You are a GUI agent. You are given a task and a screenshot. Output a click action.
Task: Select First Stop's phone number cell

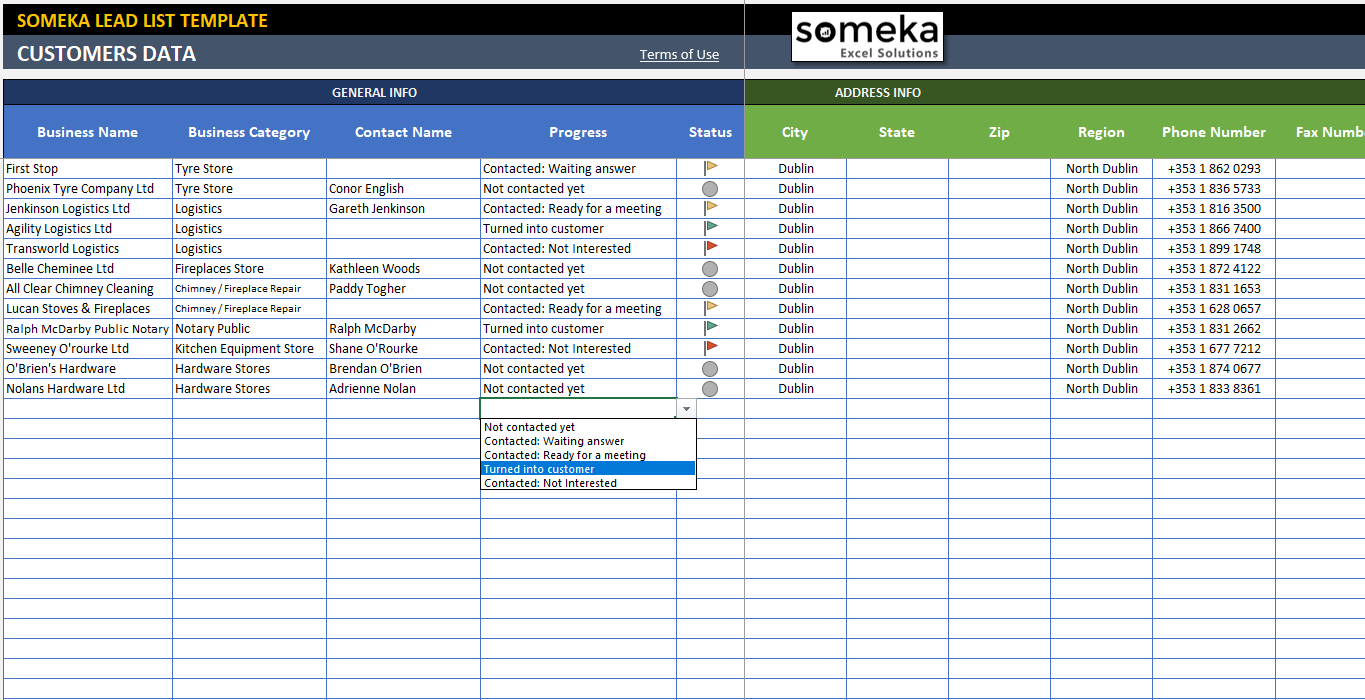click(1213, 168)
